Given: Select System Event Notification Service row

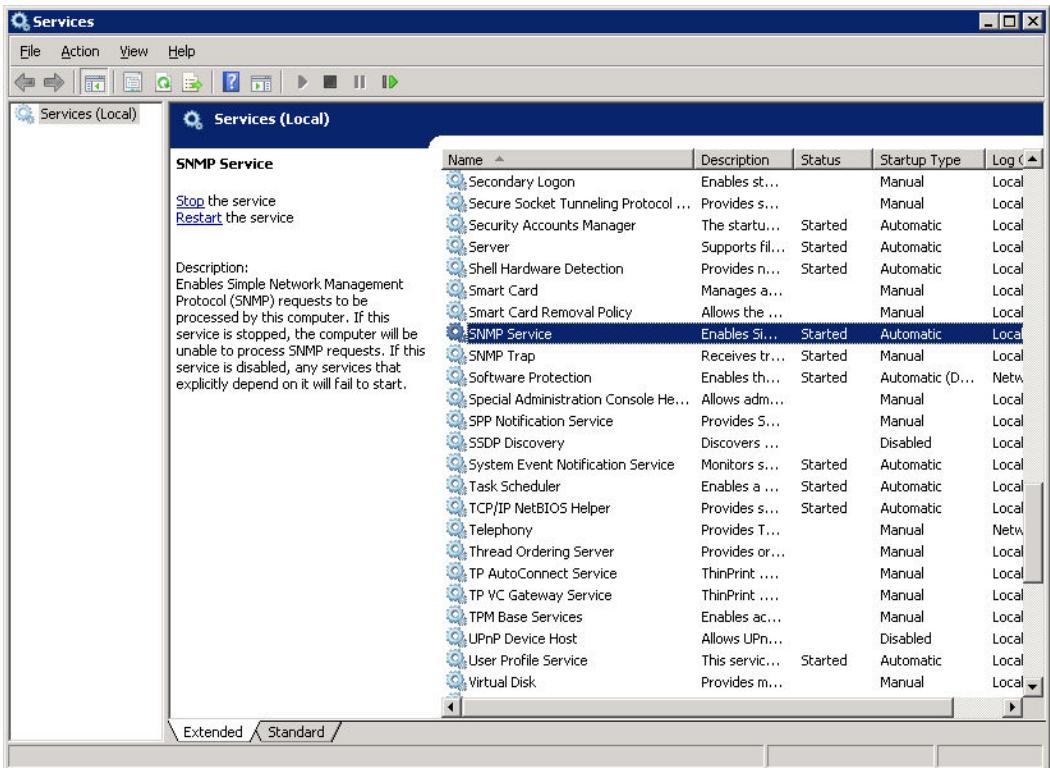Looking at the screenshot, I should (x=735, y=464).
